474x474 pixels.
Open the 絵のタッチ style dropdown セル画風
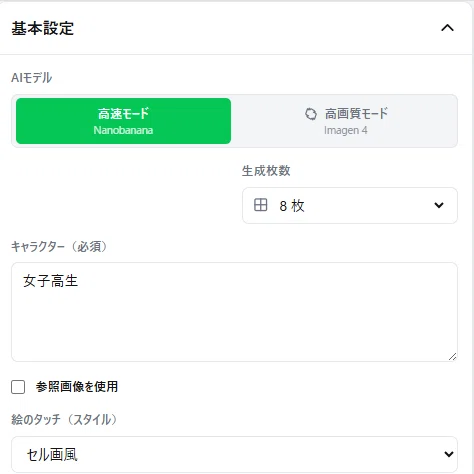point(234,454)
